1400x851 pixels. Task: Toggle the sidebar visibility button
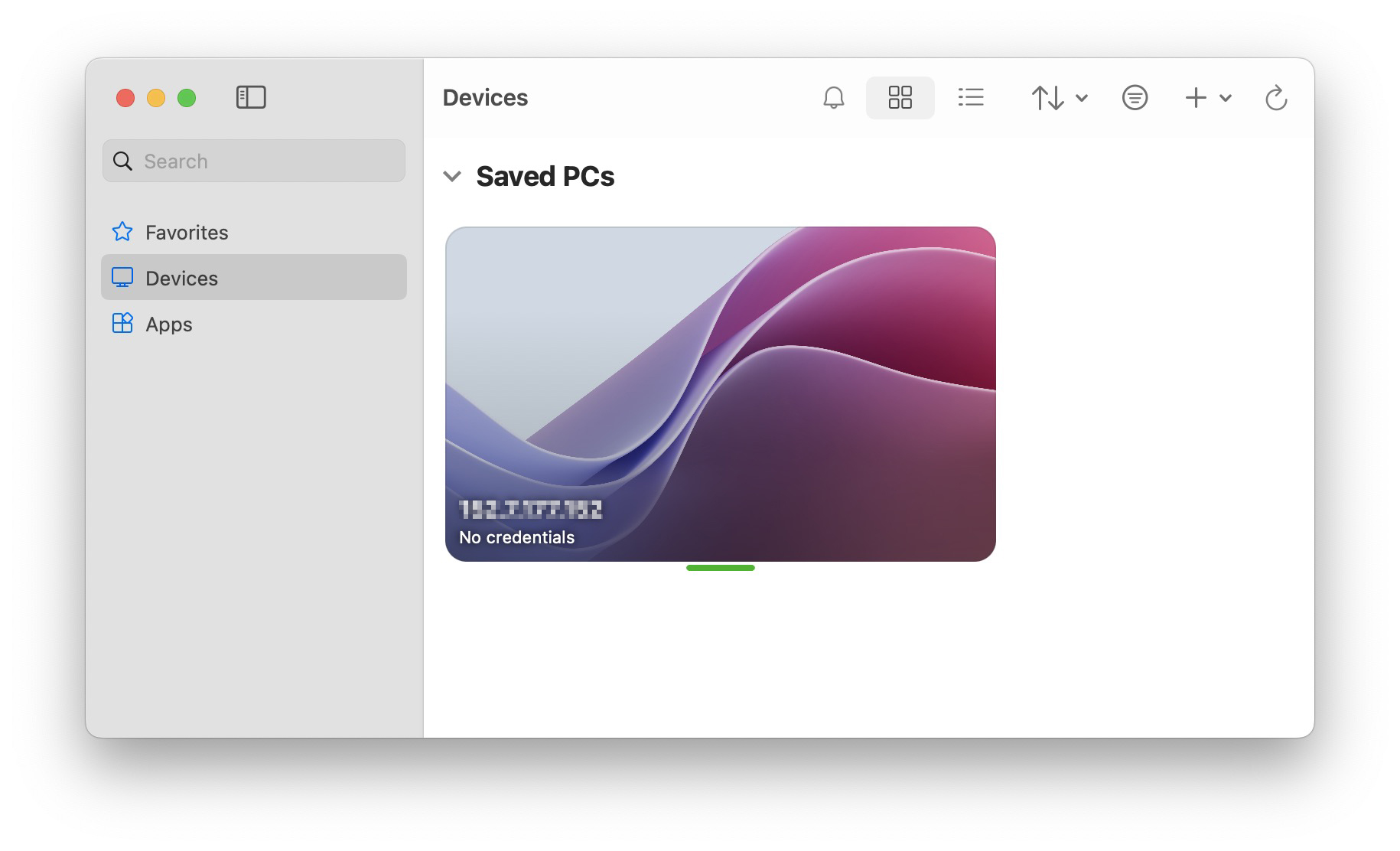[x=251, y=97]
